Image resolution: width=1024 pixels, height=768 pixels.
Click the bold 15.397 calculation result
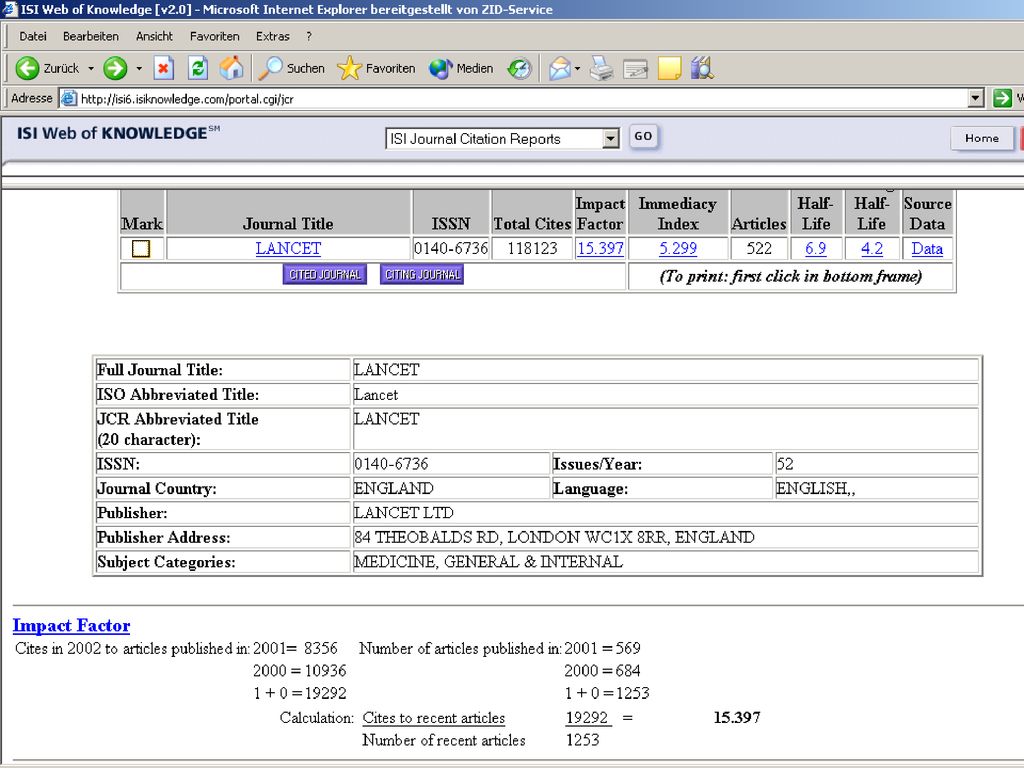click(737, 718)
